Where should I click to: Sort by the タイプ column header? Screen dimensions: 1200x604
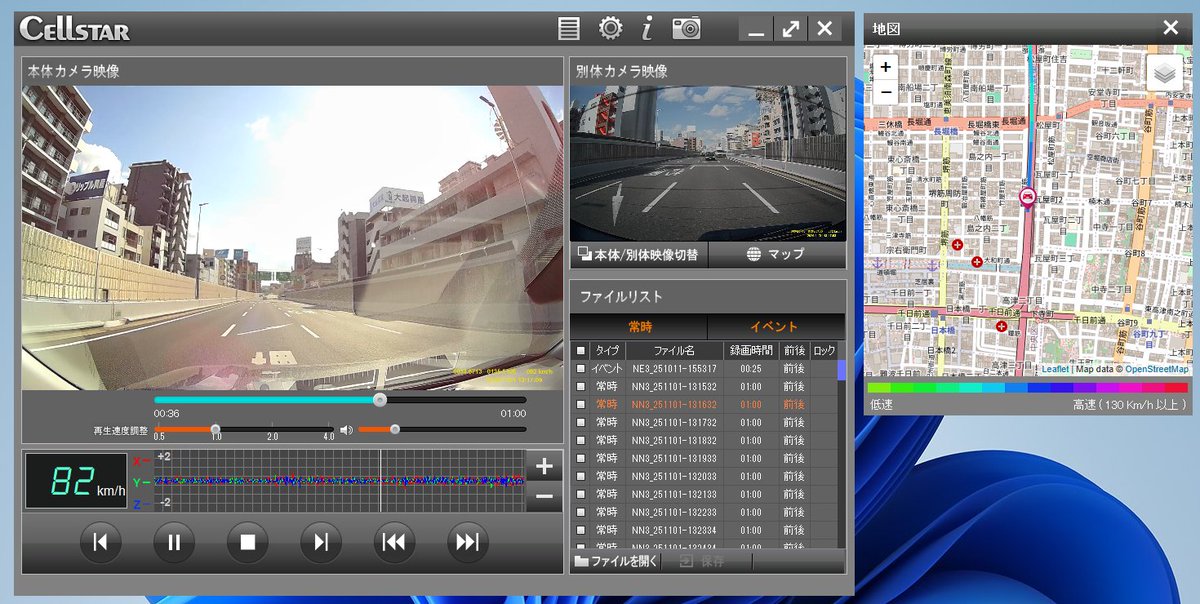(607, 351)
